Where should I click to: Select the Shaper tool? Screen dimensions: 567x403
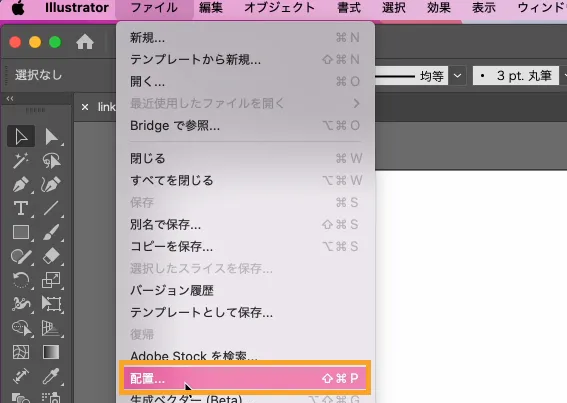(x=21, y=256)
